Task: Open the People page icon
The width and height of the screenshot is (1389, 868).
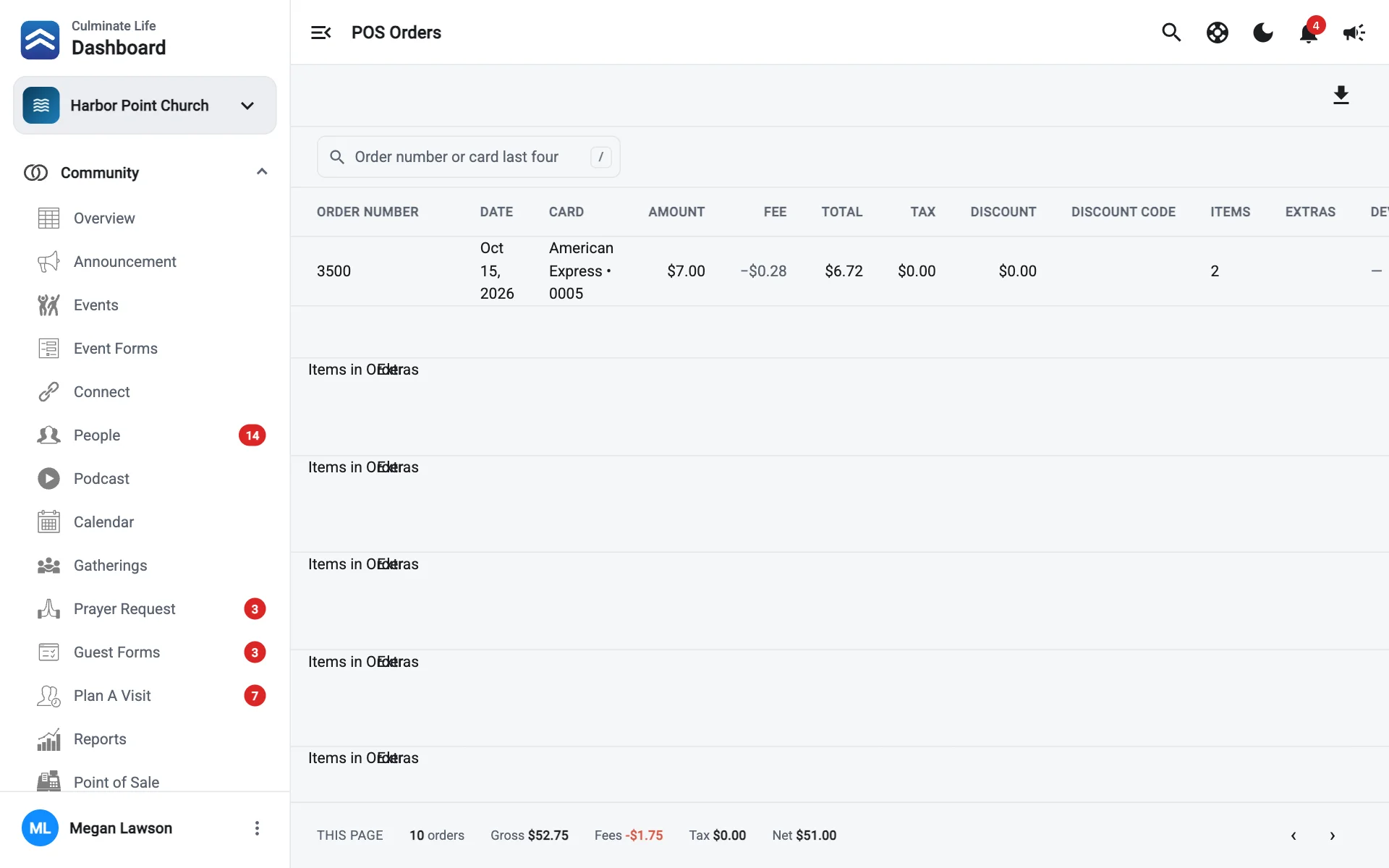Action: (x=48, y=435)
